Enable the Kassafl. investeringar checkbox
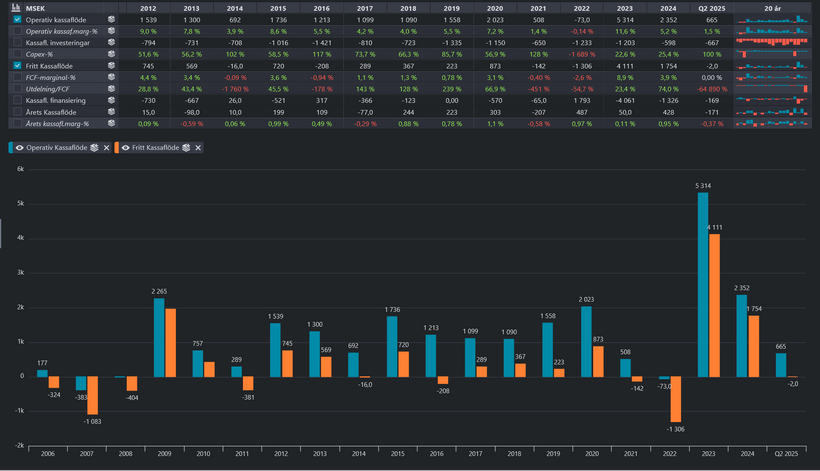820x471 pixels. [17, 43]
